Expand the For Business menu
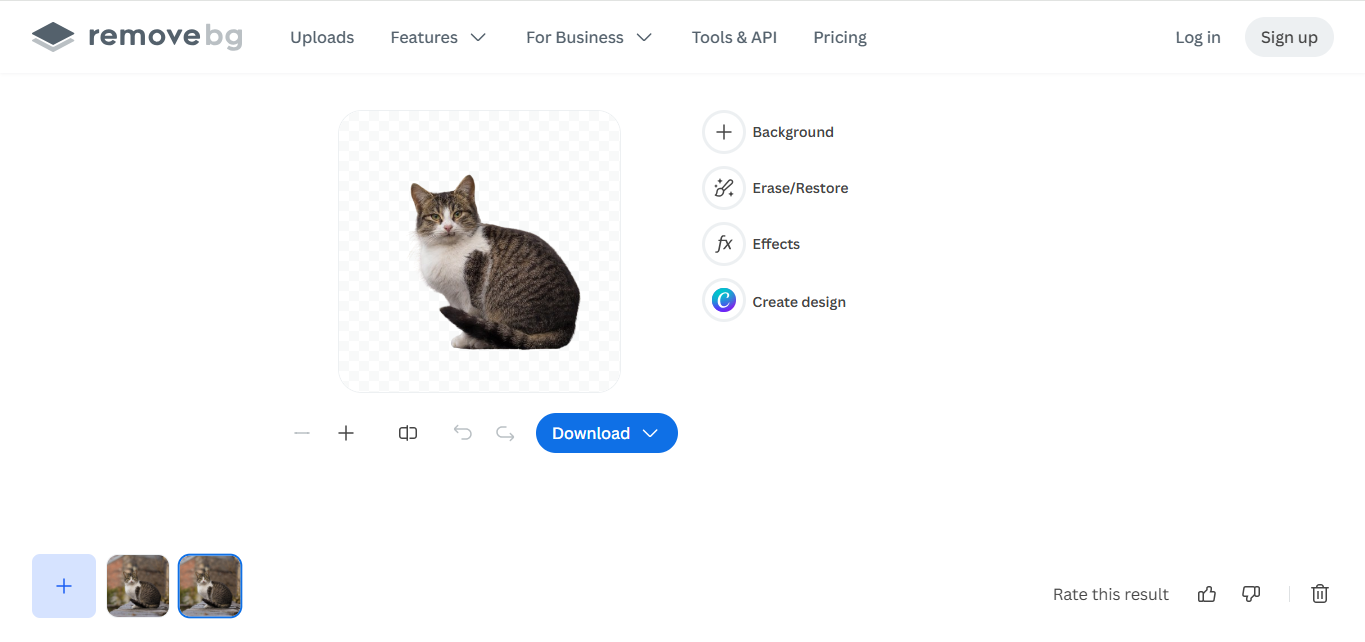 pyautogui.click(x=588, y=37)
